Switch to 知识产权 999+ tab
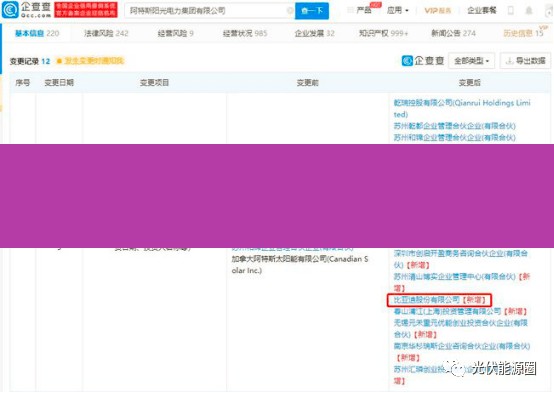 [383, 33]
